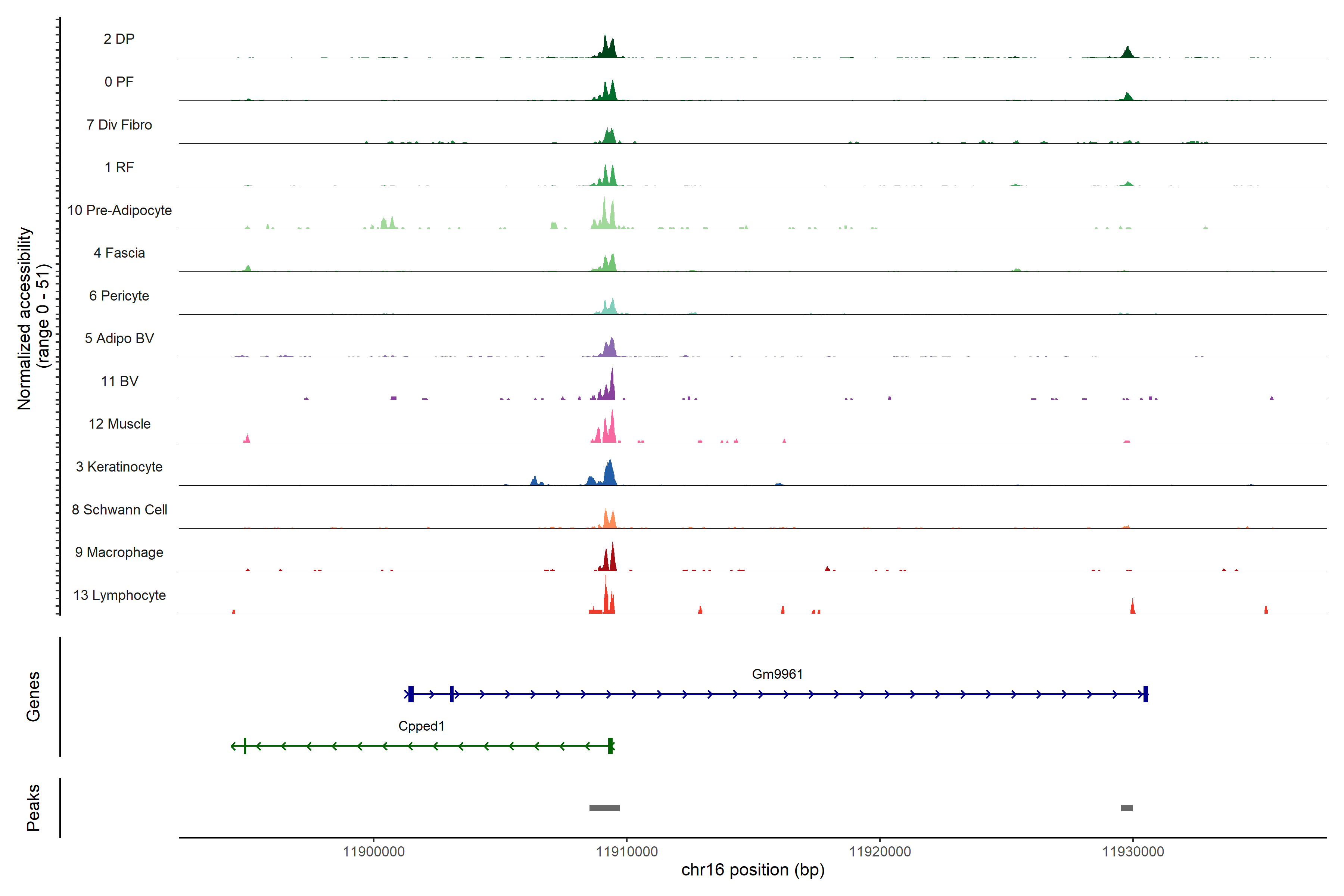Viewport: 1344px width, 896px height.
Task: Click the Gm9961 gene label
Action: pyautogui.click(x=777, y=674)
